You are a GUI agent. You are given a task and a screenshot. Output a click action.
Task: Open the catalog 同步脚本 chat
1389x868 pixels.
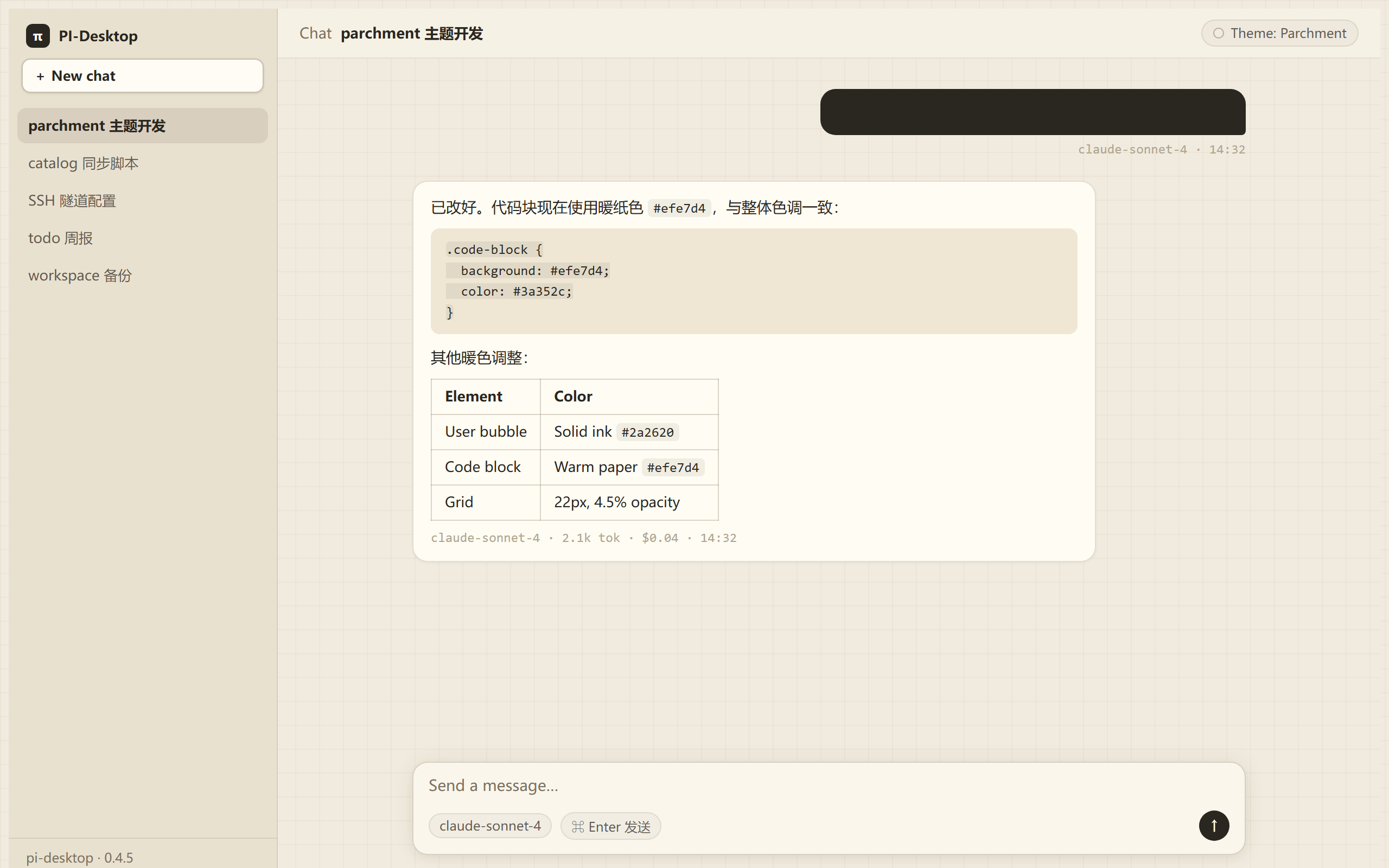[x=142, y=163]
